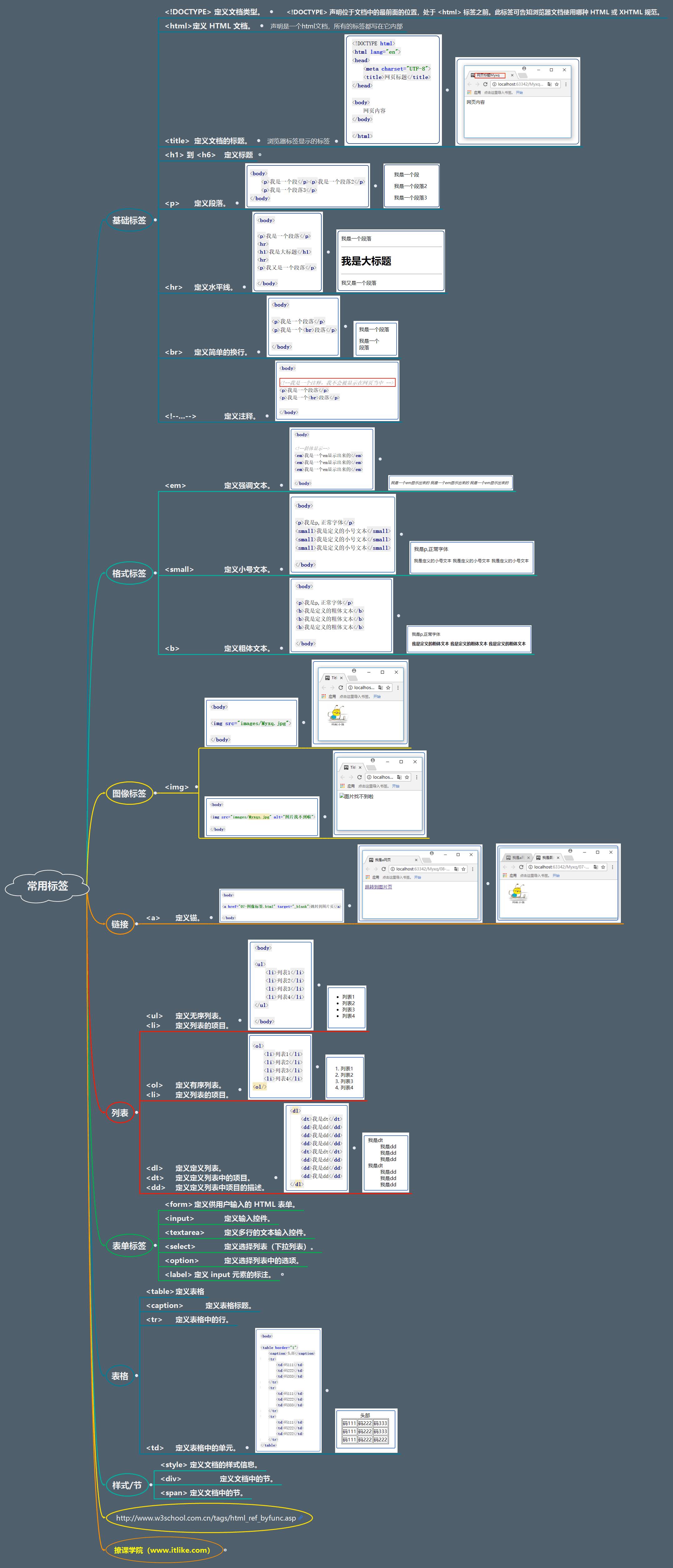Click the '<em> 定义强调文本。' topic
The image size is (673, 1568).
point(219,486)
